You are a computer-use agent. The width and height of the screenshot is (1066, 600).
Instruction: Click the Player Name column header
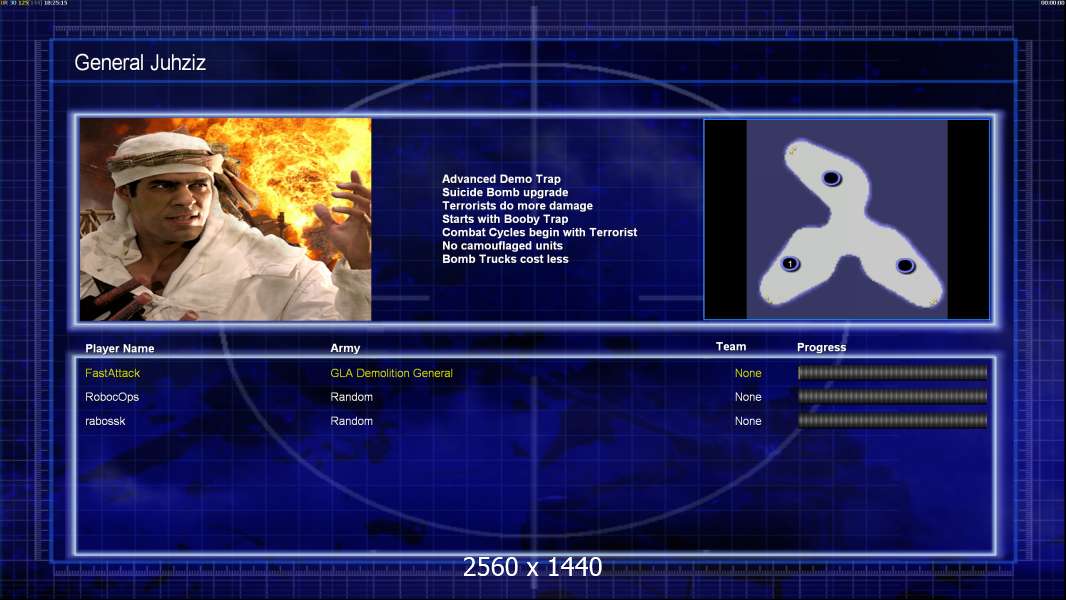120,349
